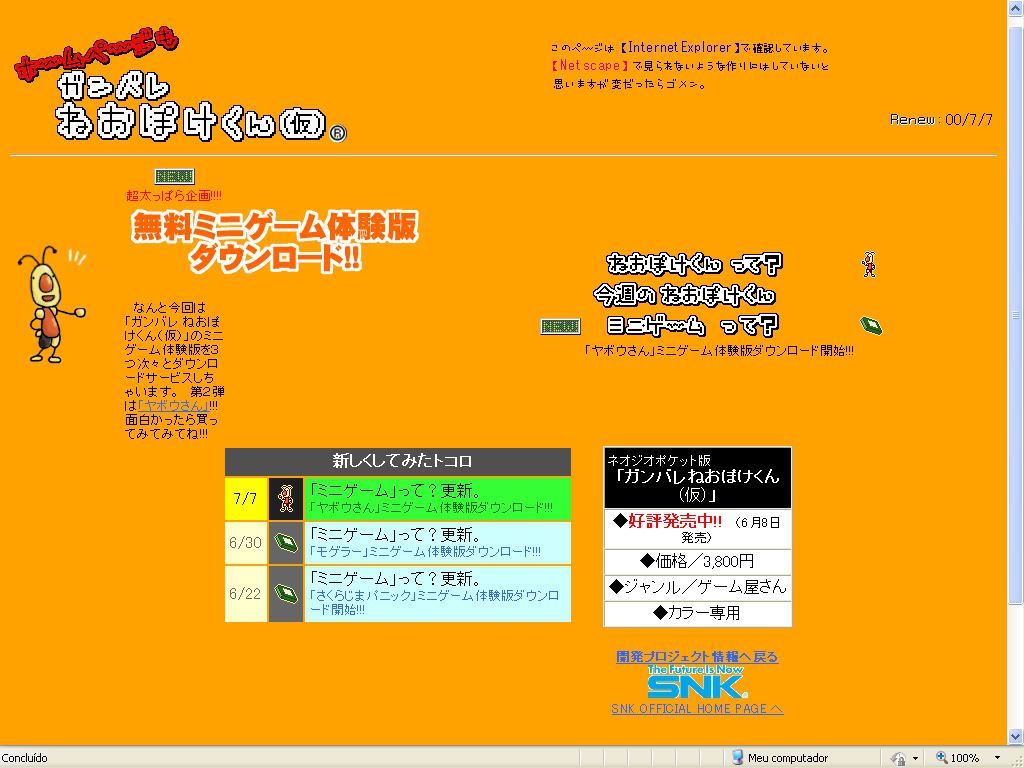Open 「さくらじまパニック」 download link in 6/22 row

point(434,603)
